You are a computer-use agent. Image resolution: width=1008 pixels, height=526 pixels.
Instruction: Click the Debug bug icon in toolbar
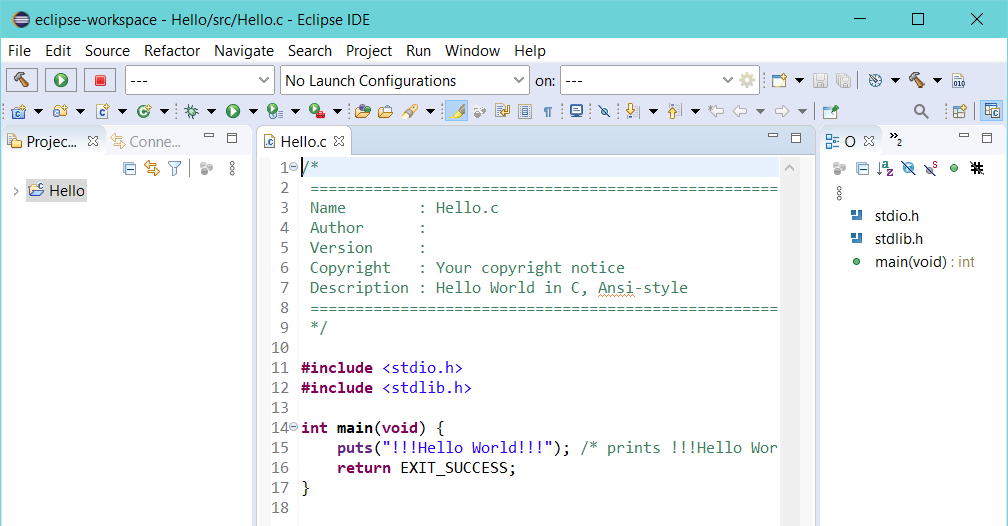coord(192,111)
